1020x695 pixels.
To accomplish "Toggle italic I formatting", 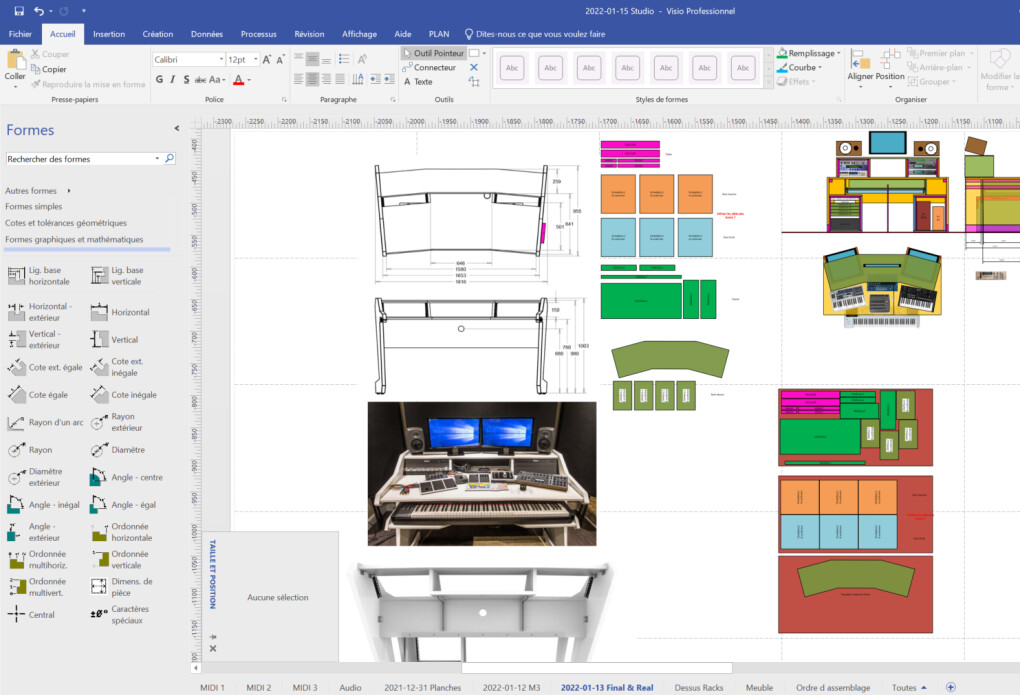I will click(172, 79).
